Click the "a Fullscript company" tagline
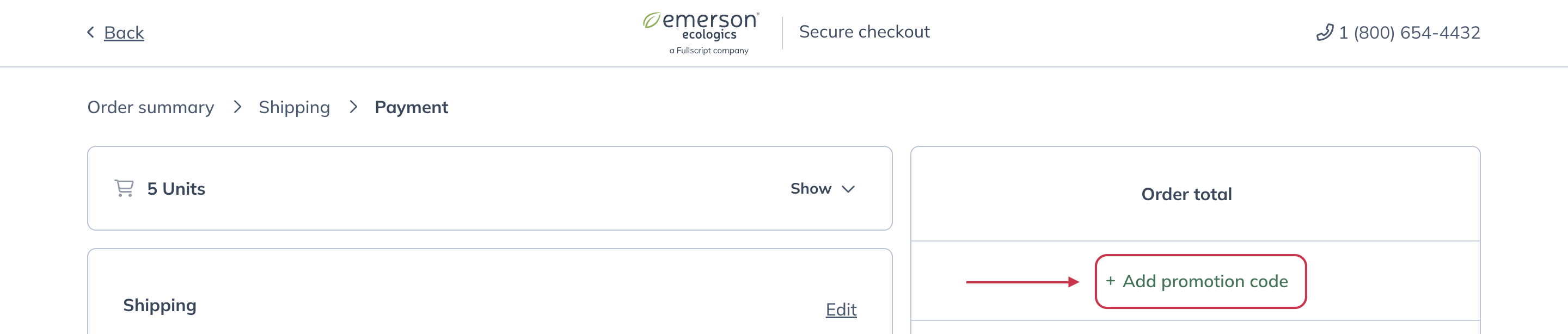This screenshot has width=1568, height=334. [x=708, y=51]
